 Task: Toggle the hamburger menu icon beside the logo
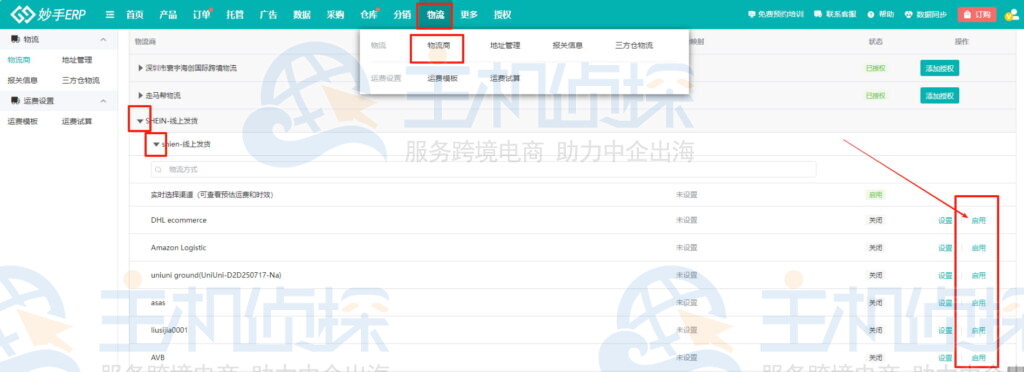click(x=110, y=14)
